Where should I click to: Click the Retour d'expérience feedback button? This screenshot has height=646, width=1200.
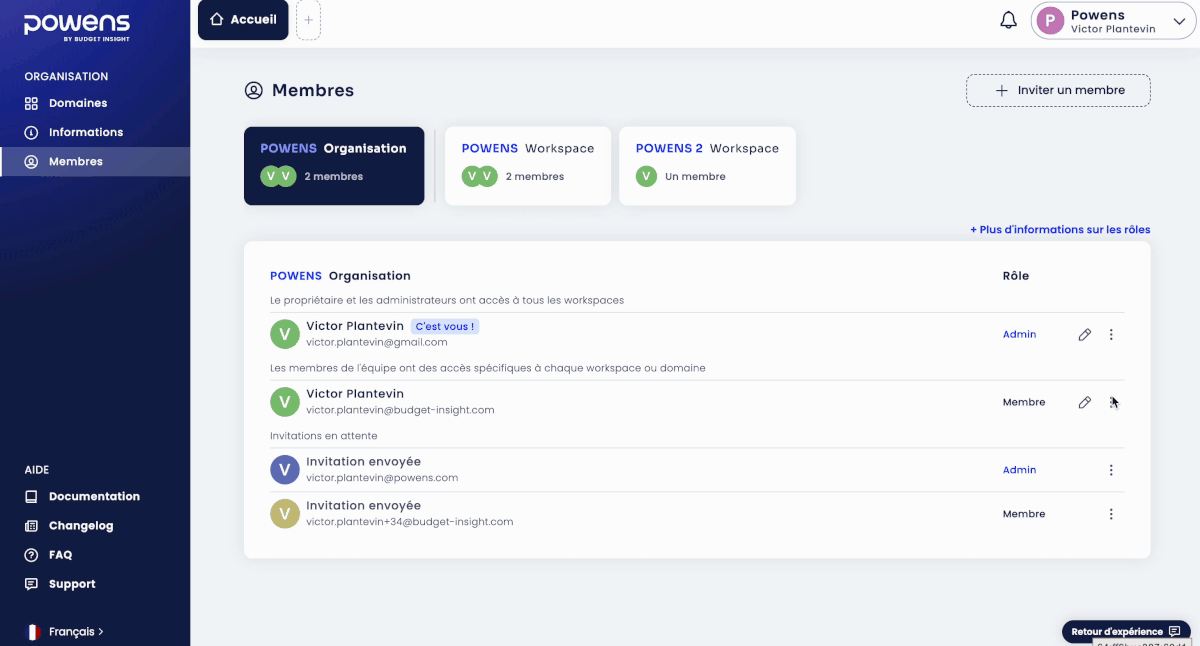point(1125,632)
